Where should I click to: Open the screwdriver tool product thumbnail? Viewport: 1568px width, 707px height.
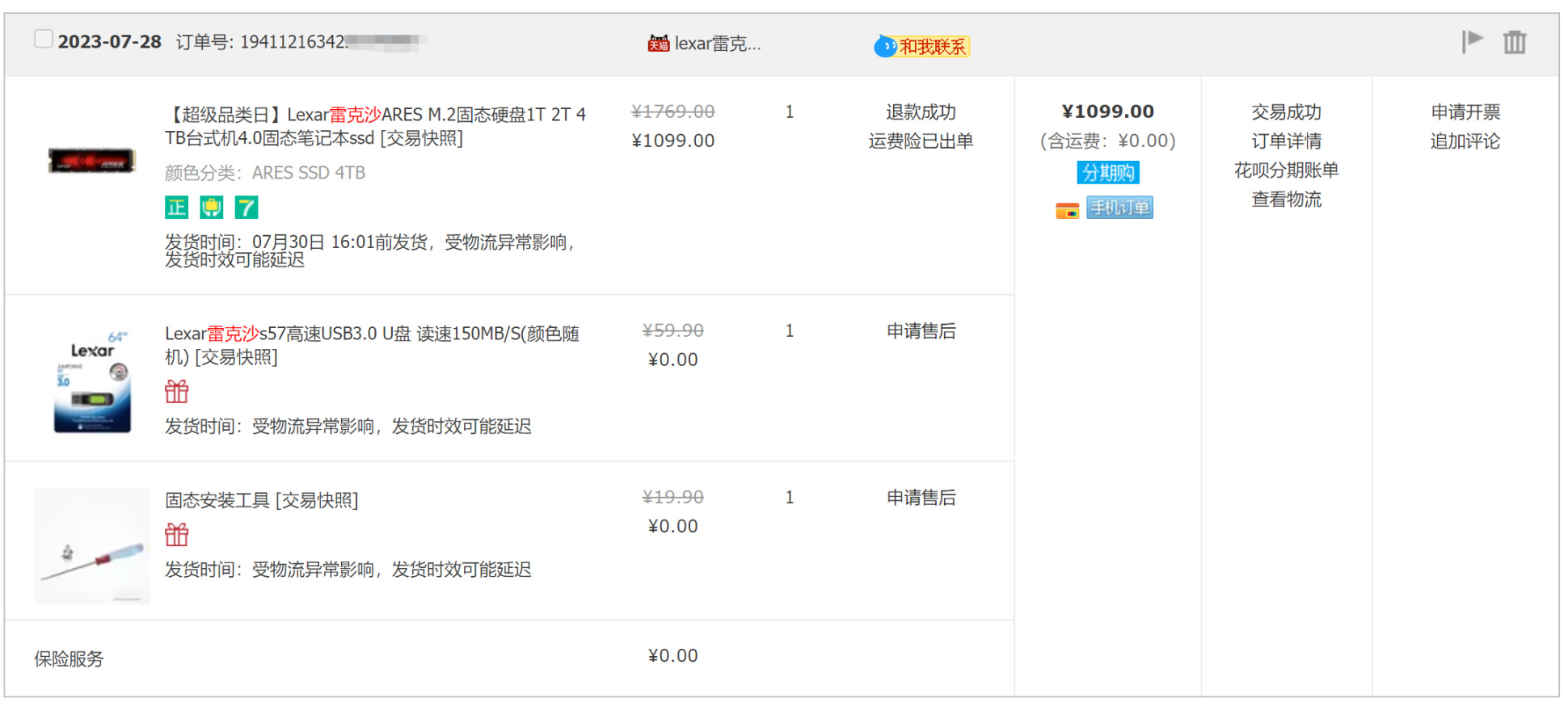[92, 546]
